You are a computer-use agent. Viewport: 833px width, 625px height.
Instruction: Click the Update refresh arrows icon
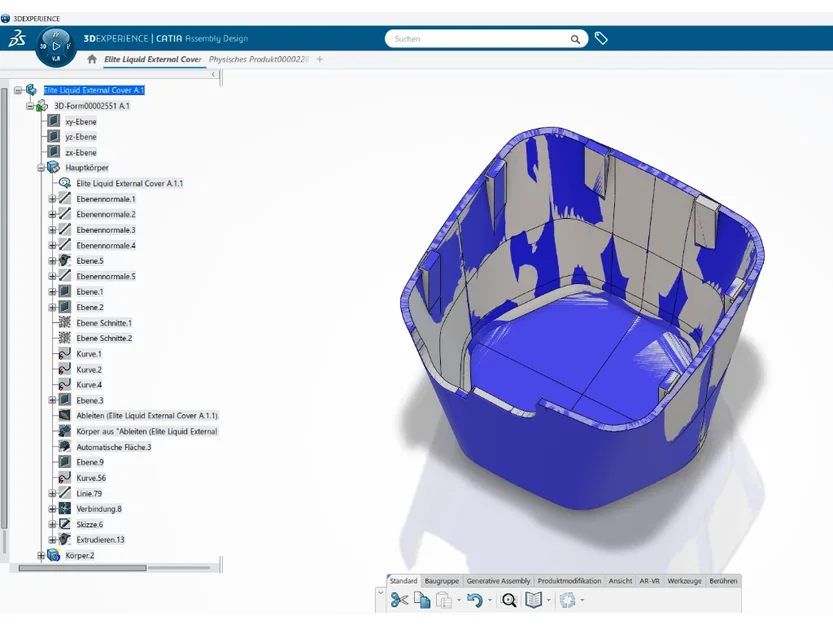[x=567, y=600]
